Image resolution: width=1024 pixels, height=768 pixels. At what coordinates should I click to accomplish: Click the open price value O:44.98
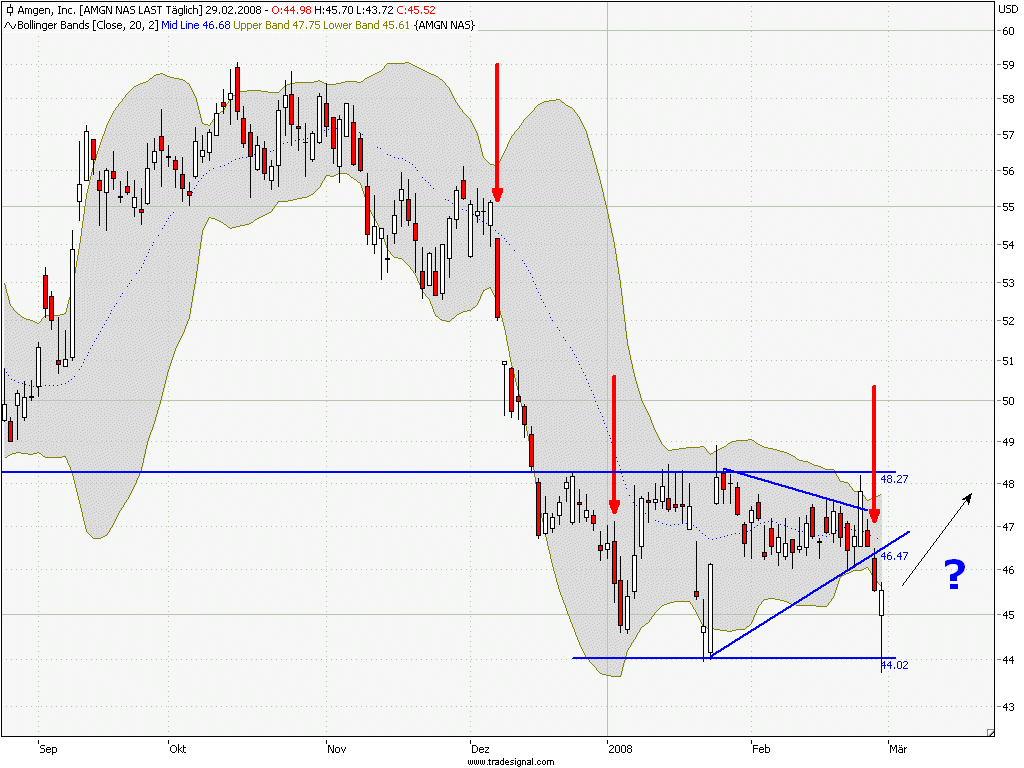pyautogui.click(x=292, y=10)
